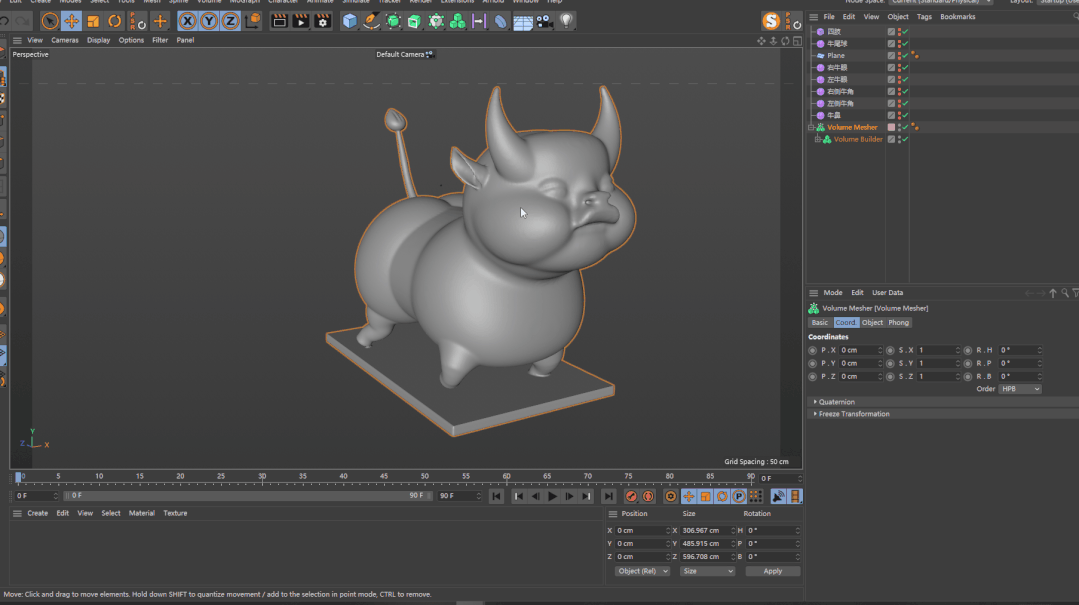The height and width of the screenshot is (605, 1079).
Task: Open the Object Manager Tags menu
Action: (x=924, y=17)
